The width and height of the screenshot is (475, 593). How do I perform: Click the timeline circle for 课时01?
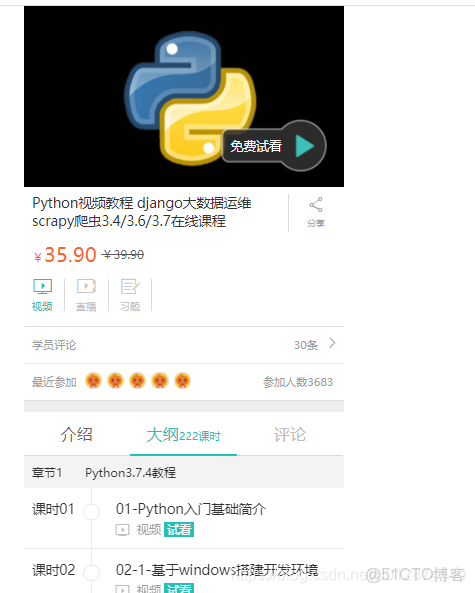pos(92,512)
